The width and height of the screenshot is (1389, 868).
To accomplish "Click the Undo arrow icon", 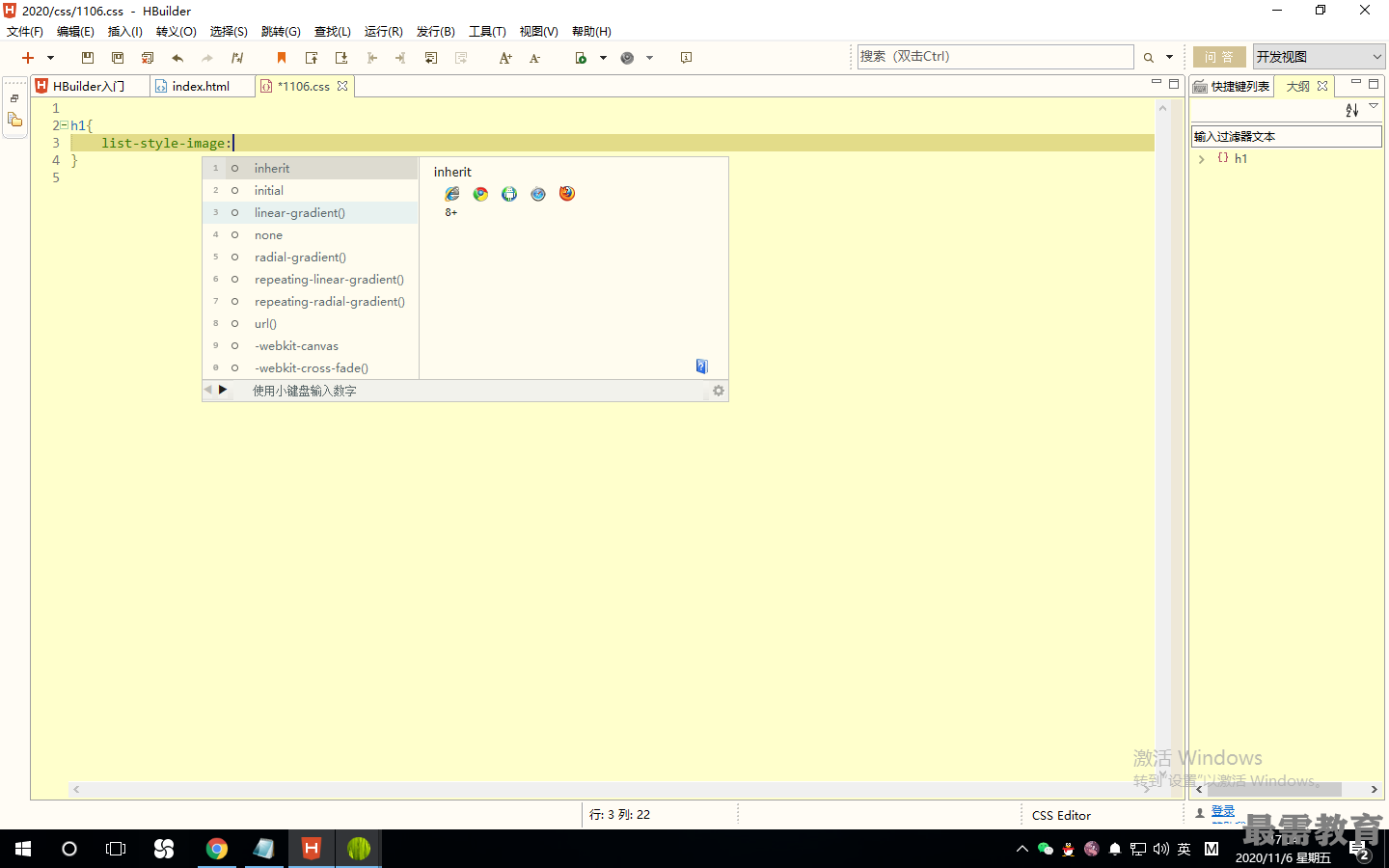I will coord(177,58).
